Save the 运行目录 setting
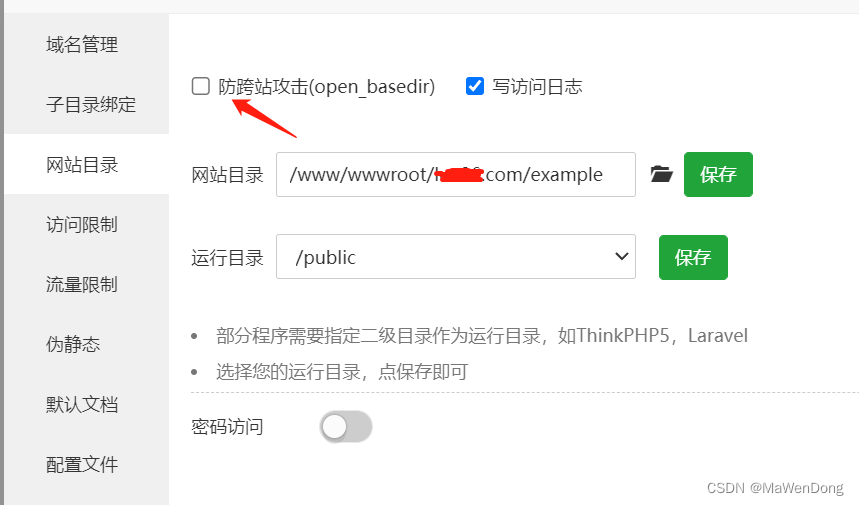 tap(693, 257)
